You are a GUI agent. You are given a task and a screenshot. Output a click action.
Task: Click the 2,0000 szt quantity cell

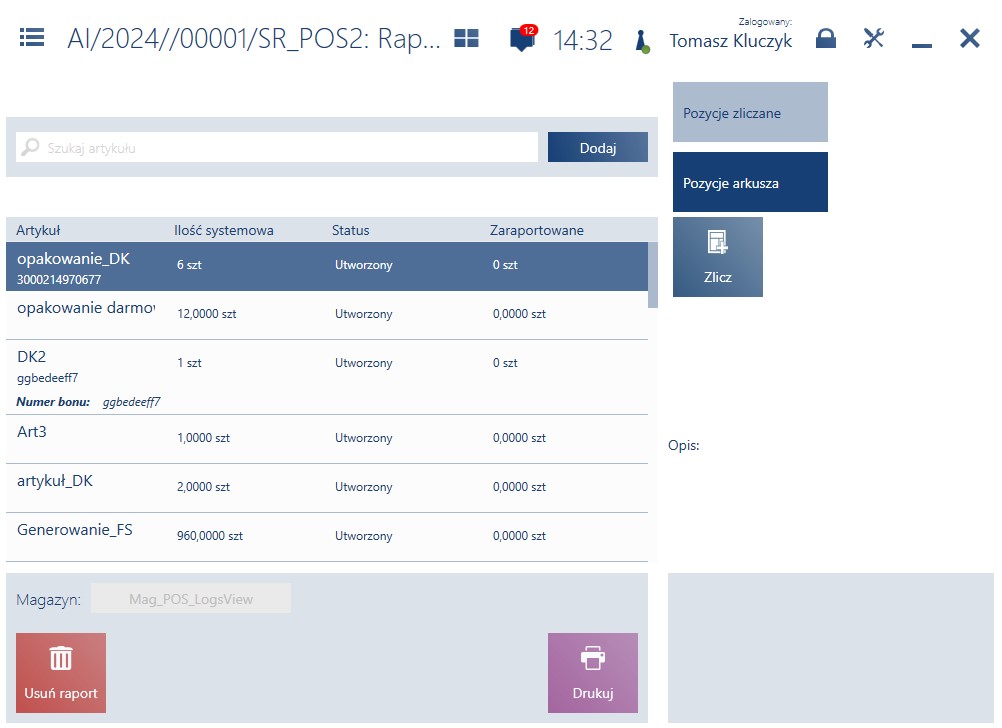[x=203, y=486]
